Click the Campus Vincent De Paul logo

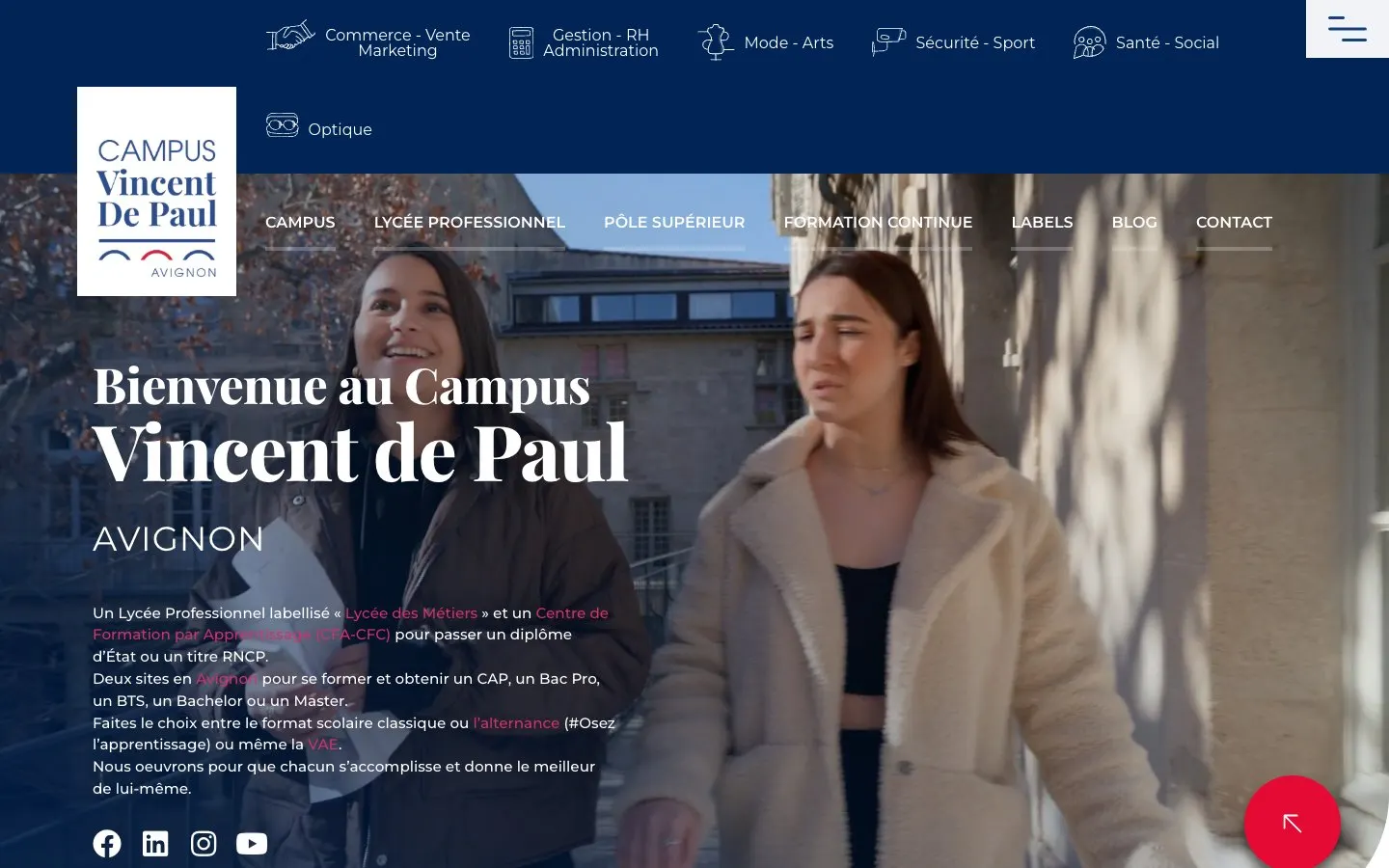pyautogui.click(x=157, y=191)
